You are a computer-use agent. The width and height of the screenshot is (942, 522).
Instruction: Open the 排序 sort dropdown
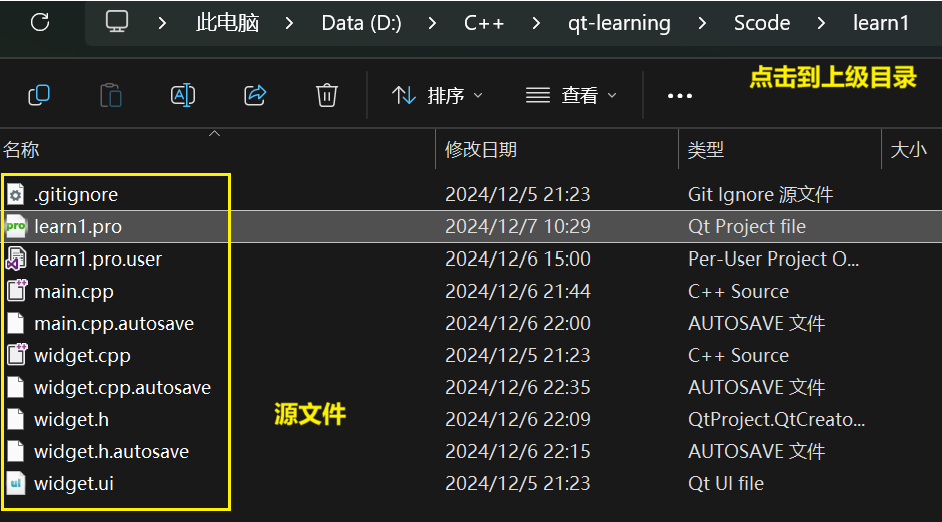click(437, 95)
